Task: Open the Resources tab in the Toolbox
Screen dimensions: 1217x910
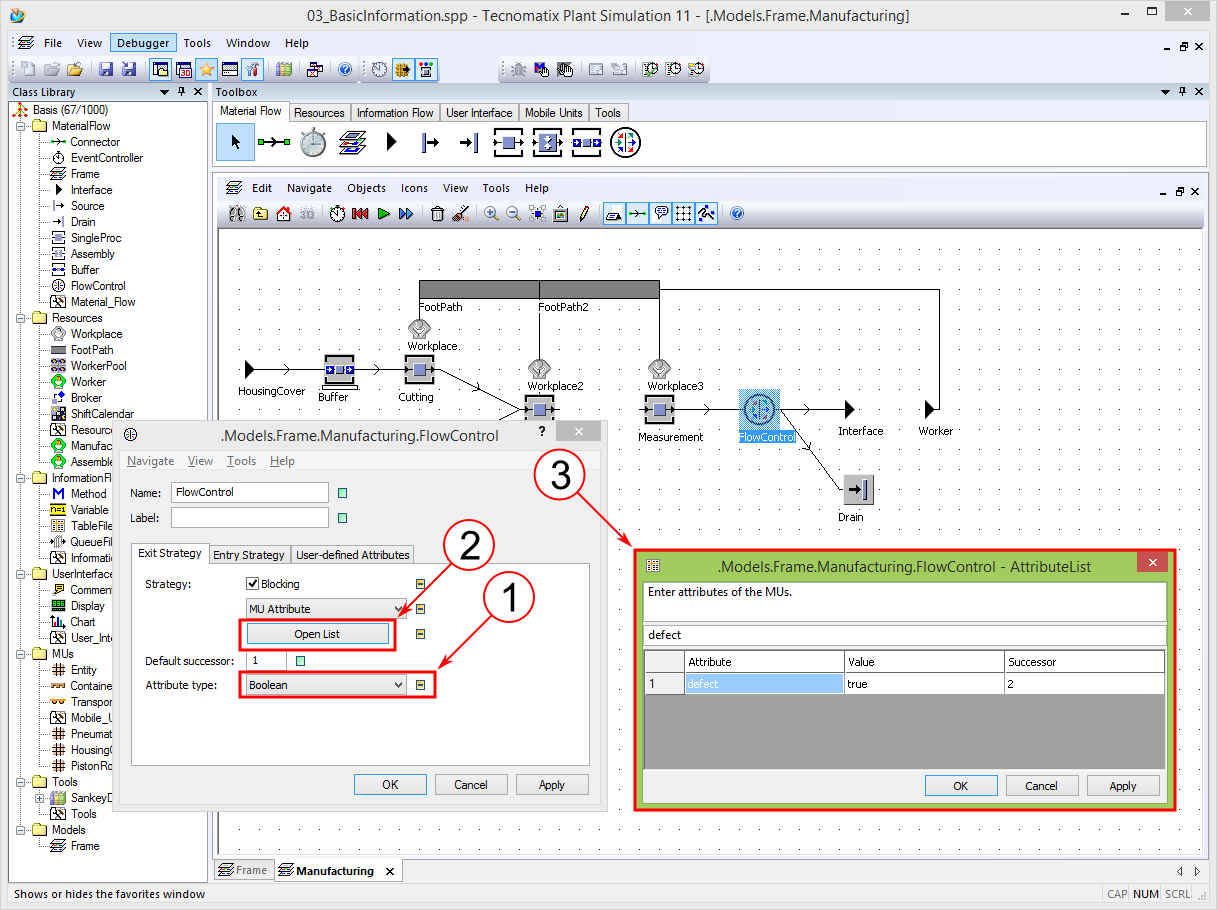Action: (x=319, y=113)
